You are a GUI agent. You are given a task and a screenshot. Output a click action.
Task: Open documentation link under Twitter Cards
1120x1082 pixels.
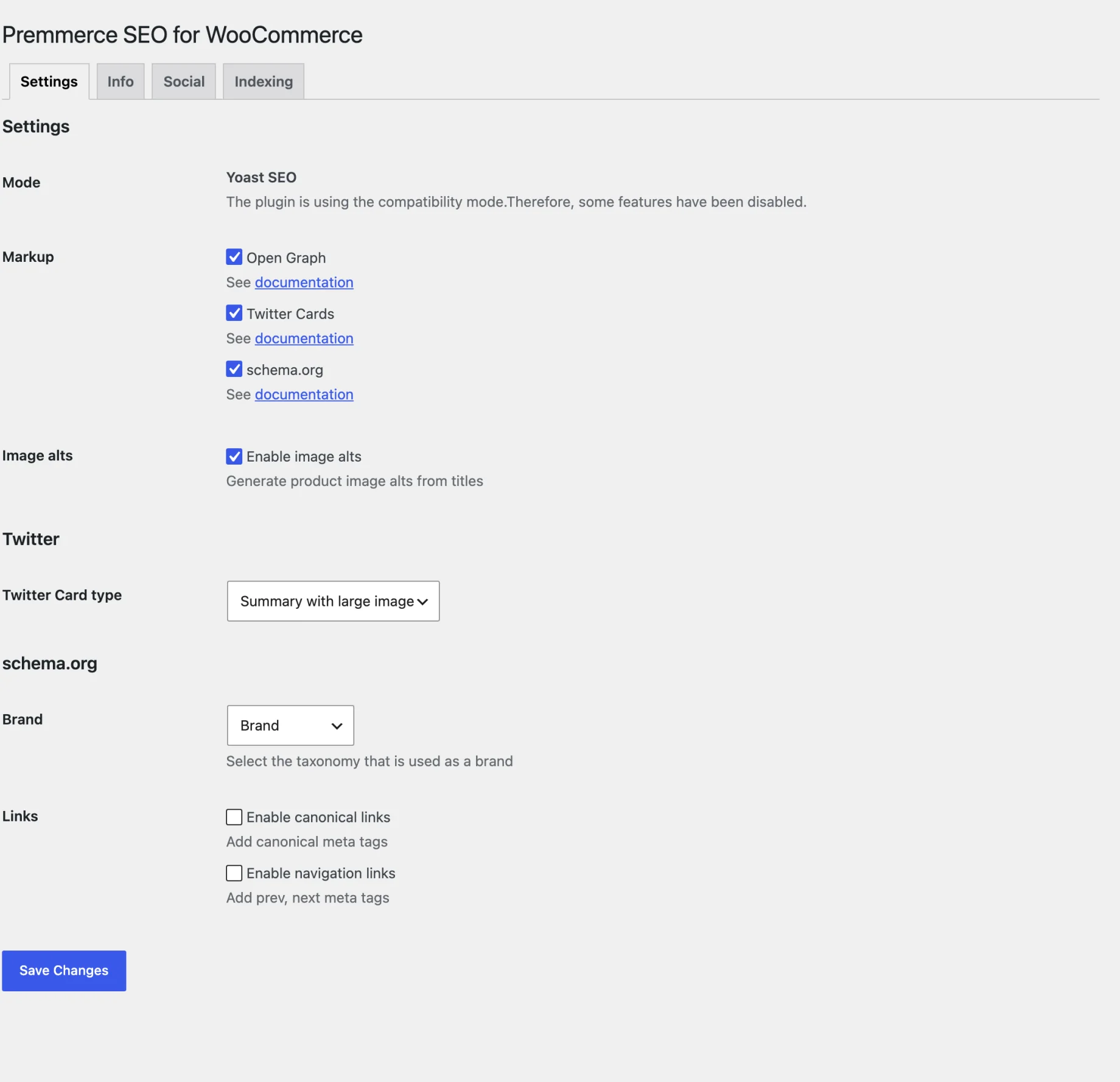pyautogui.click(x=304, y=339)
